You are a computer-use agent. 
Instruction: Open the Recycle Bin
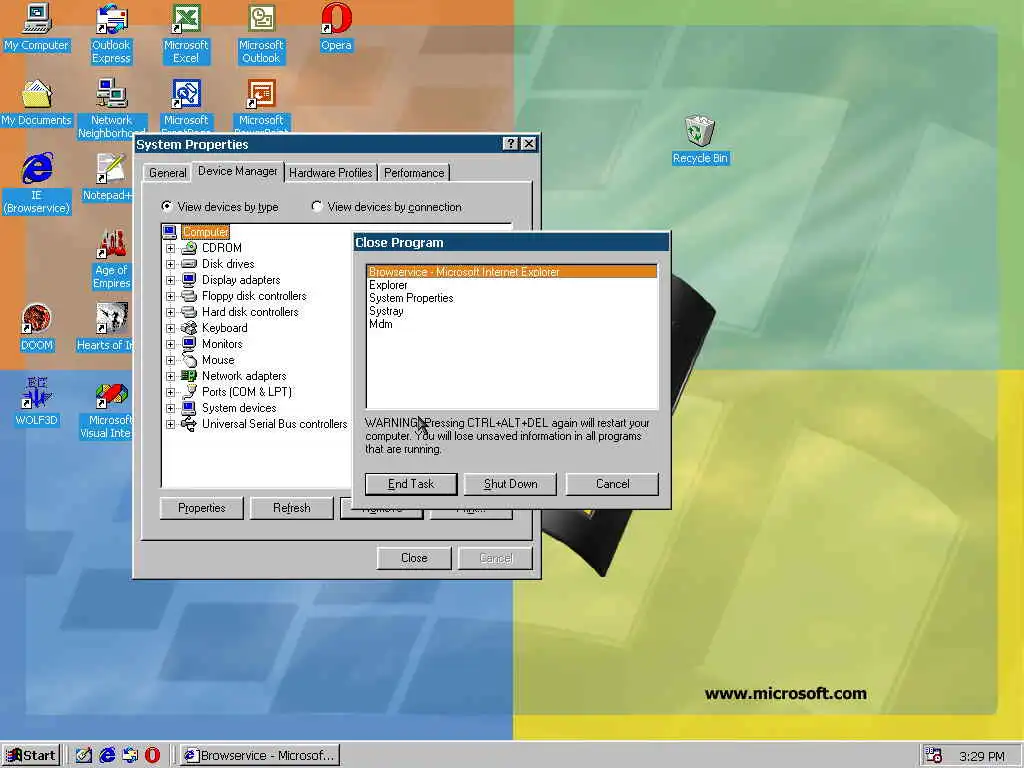click(700, 140)
